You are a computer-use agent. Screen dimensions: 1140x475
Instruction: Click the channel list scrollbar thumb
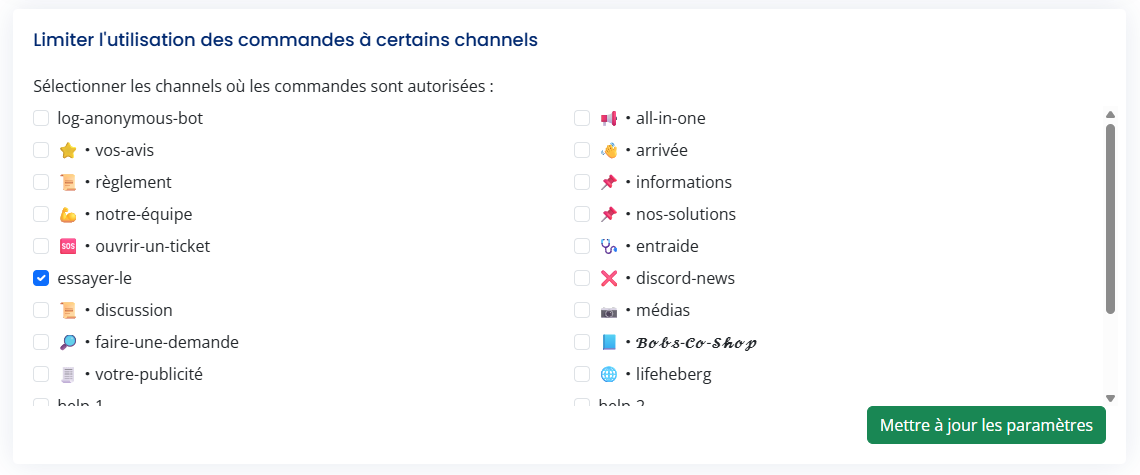click(x=1110, y=218)
